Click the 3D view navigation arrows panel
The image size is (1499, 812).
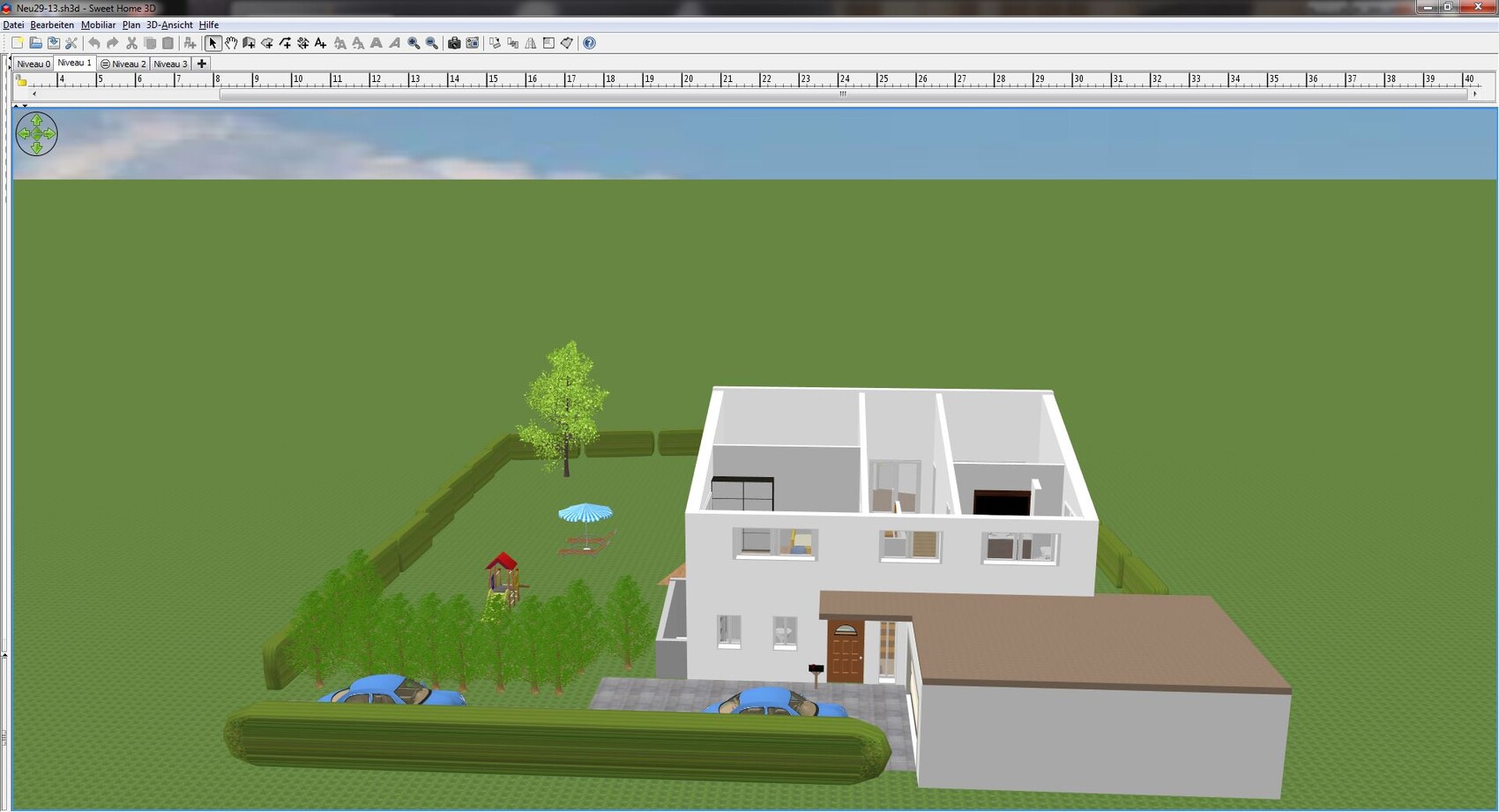point(36,134)
